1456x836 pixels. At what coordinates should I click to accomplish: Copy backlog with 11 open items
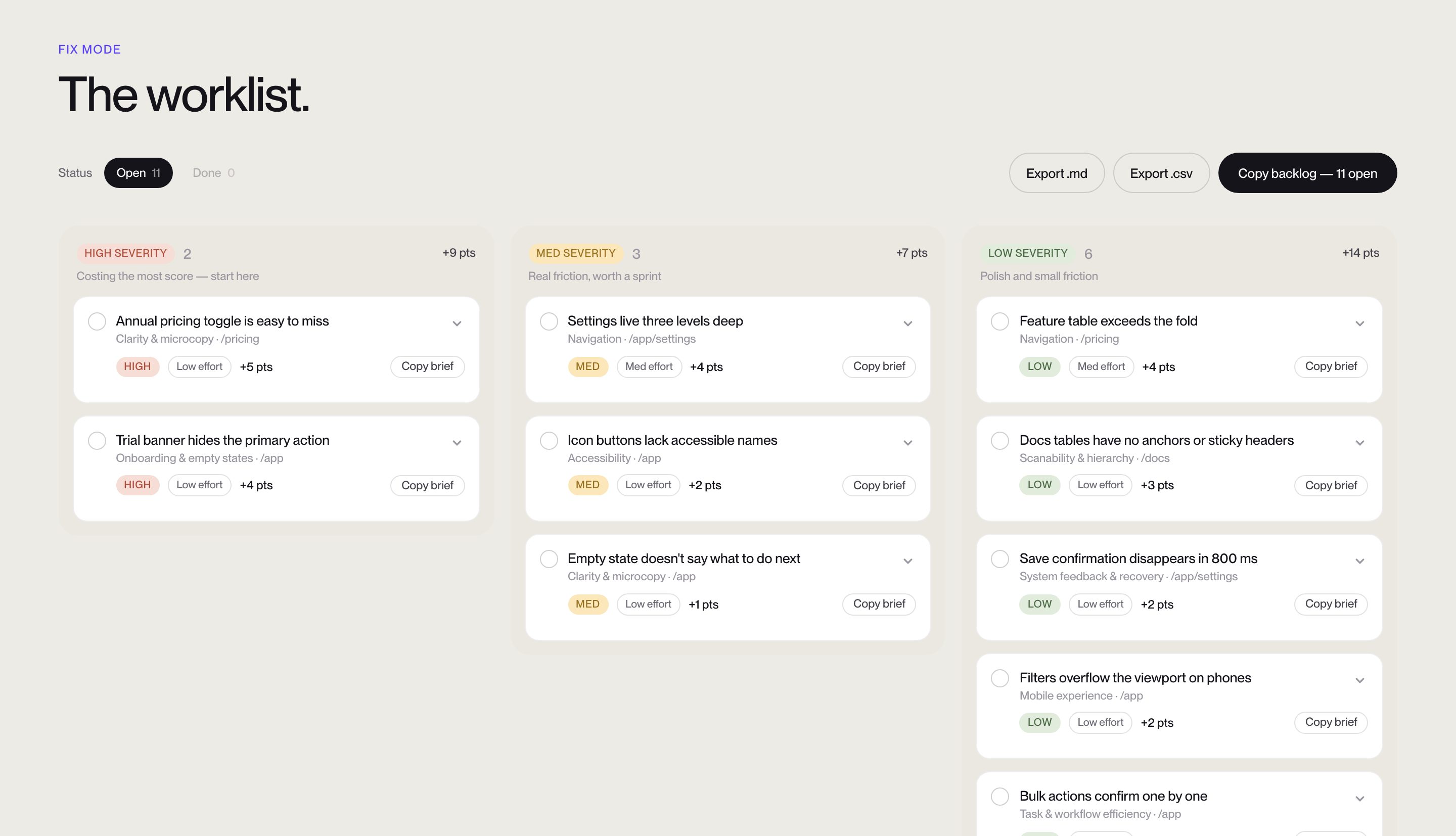pos(1307,173)
